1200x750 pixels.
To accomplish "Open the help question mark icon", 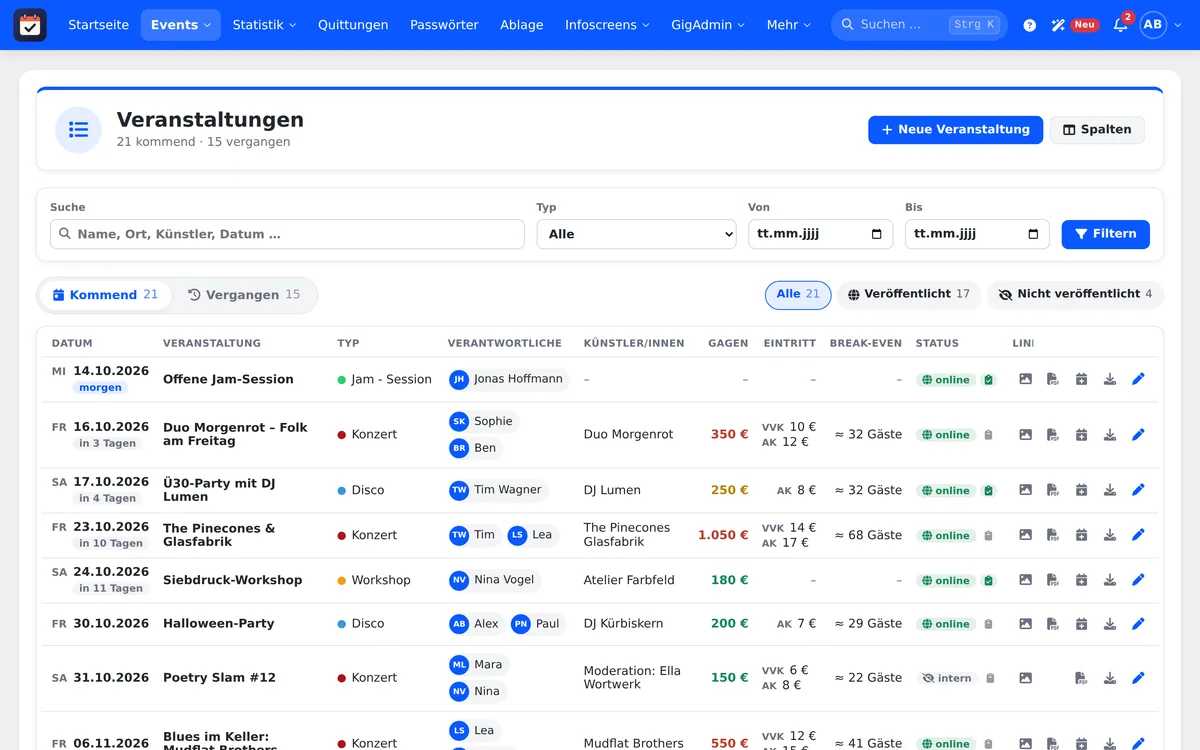I will (1030, 25).
